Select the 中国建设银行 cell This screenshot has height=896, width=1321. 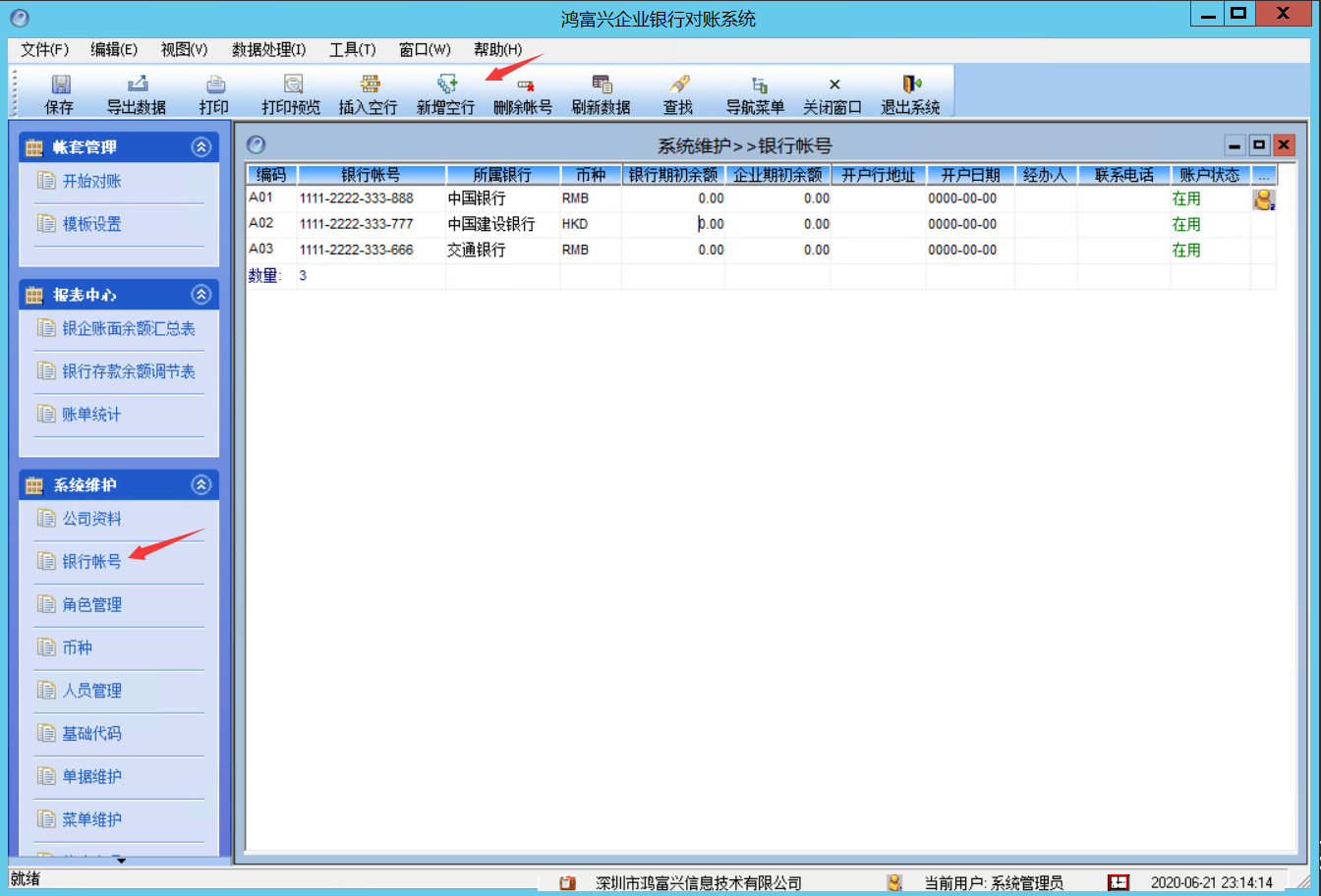[x=503, y=224]
